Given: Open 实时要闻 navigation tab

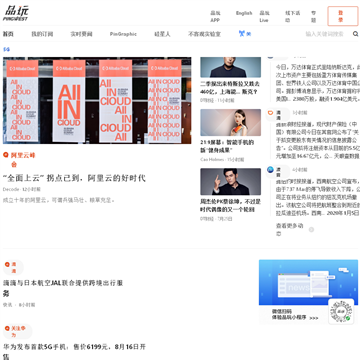Looking at the screenshot, I should [x=81, y=34].
